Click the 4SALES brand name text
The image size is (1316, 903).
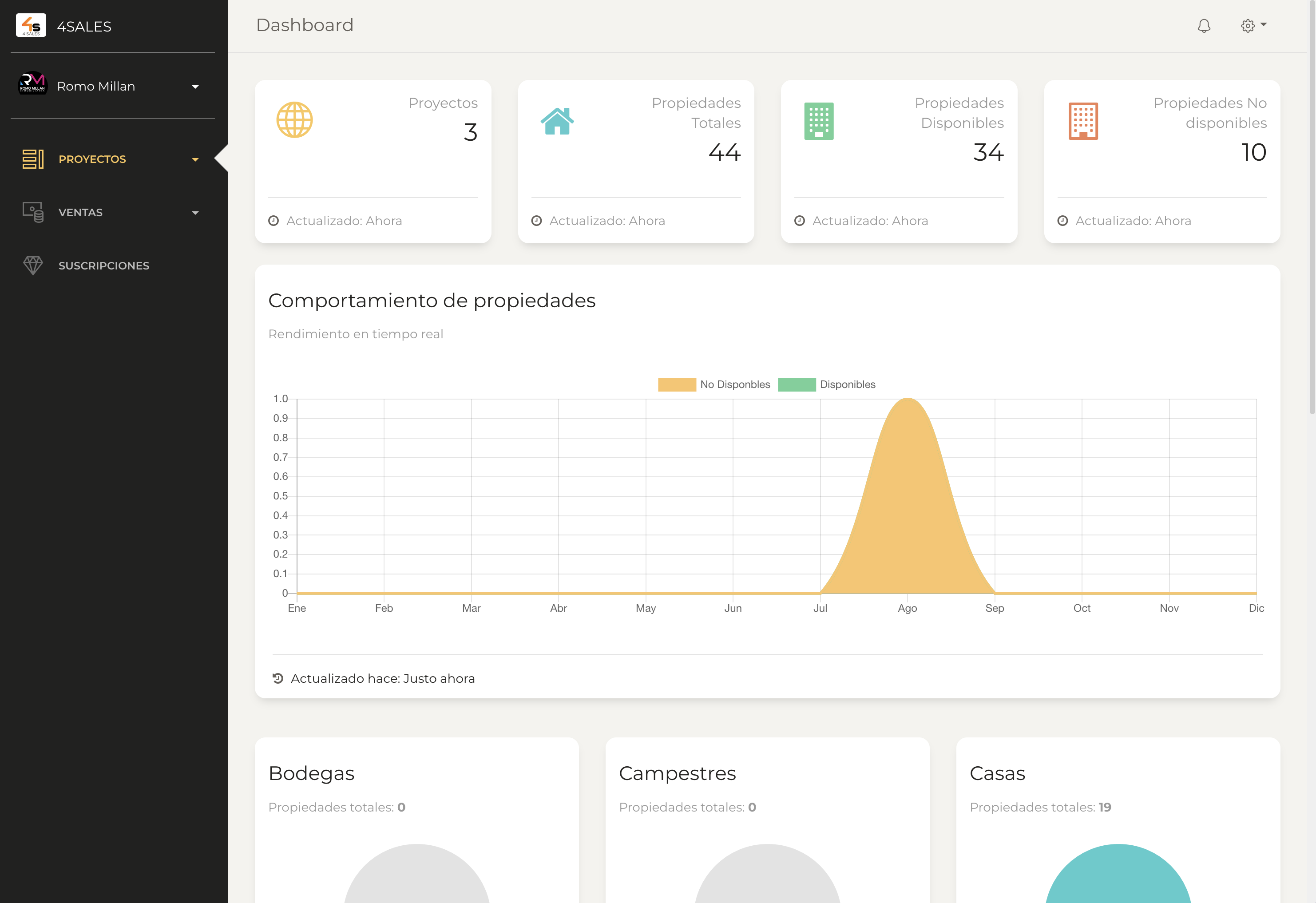[84, 27]
